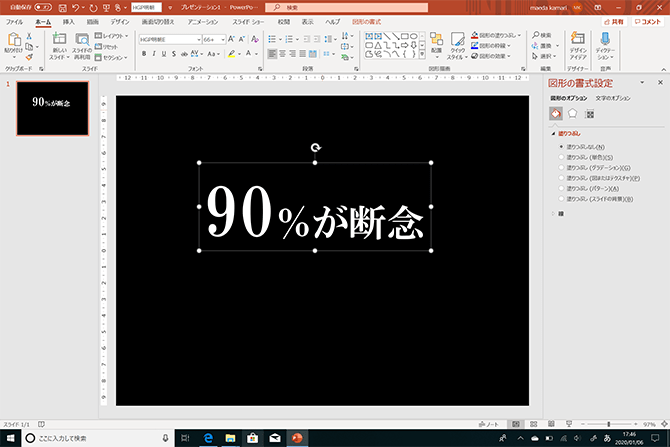Click the title bar search (検索) box

[347, 7]
